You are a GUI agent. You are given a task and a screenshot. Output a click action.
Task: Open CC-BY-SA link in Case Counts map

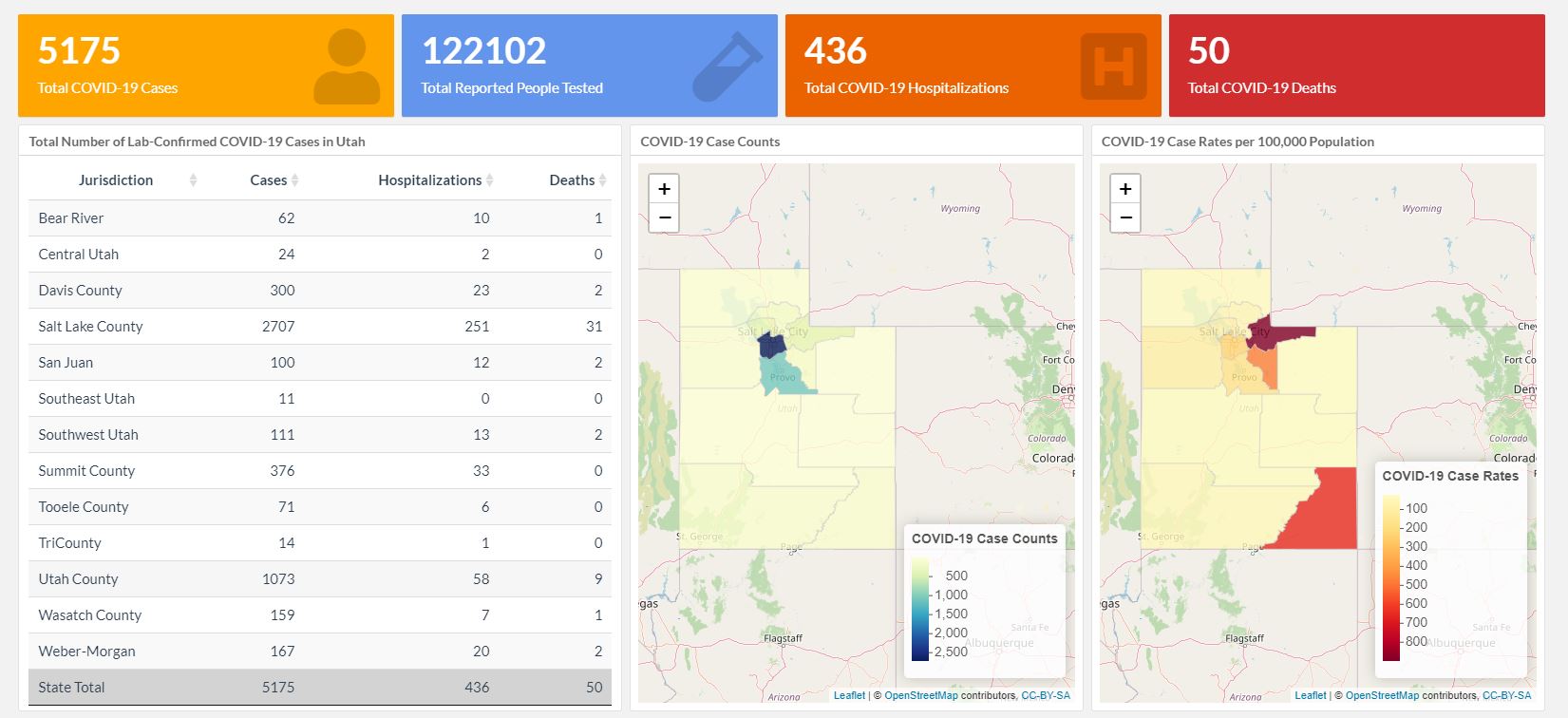1045,695
